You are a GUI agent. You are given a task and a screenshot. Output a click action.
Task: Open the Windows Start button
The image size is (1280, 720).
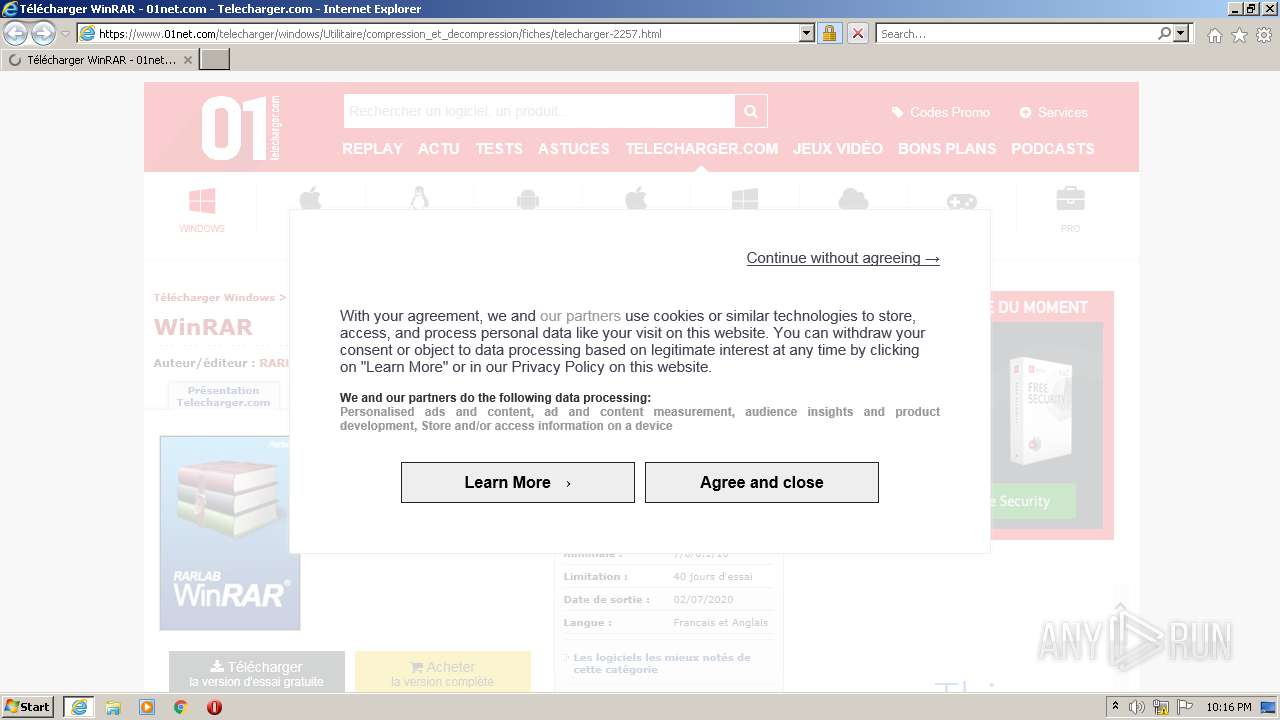[x=28, y=707]
